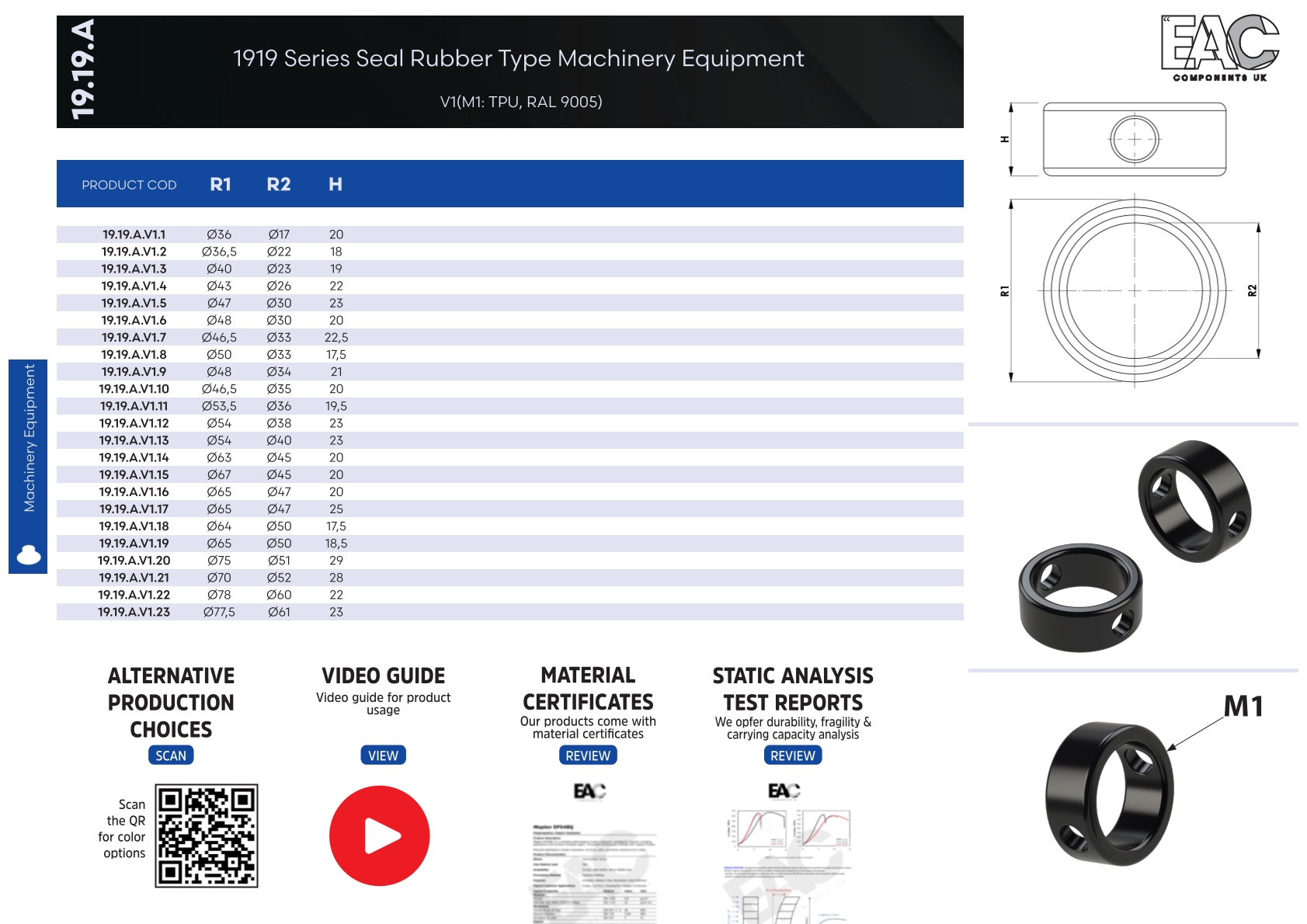Select product code 19.19.A.V1.22
Viewport: 1307px width, 924px height.
(x=134, y=595)
